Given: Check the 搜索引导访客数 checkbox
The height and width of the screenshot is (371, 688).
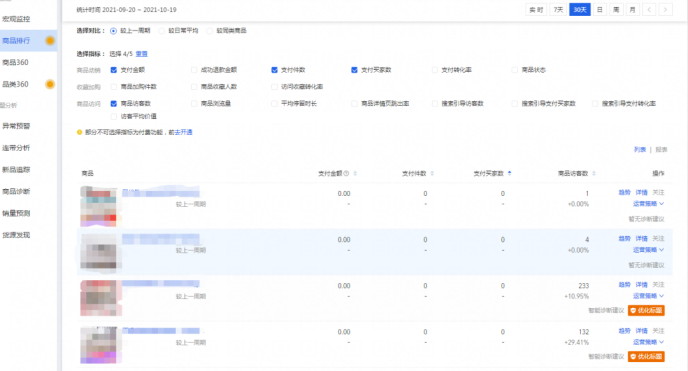Looking at the screenshot, I should (434, 103).
